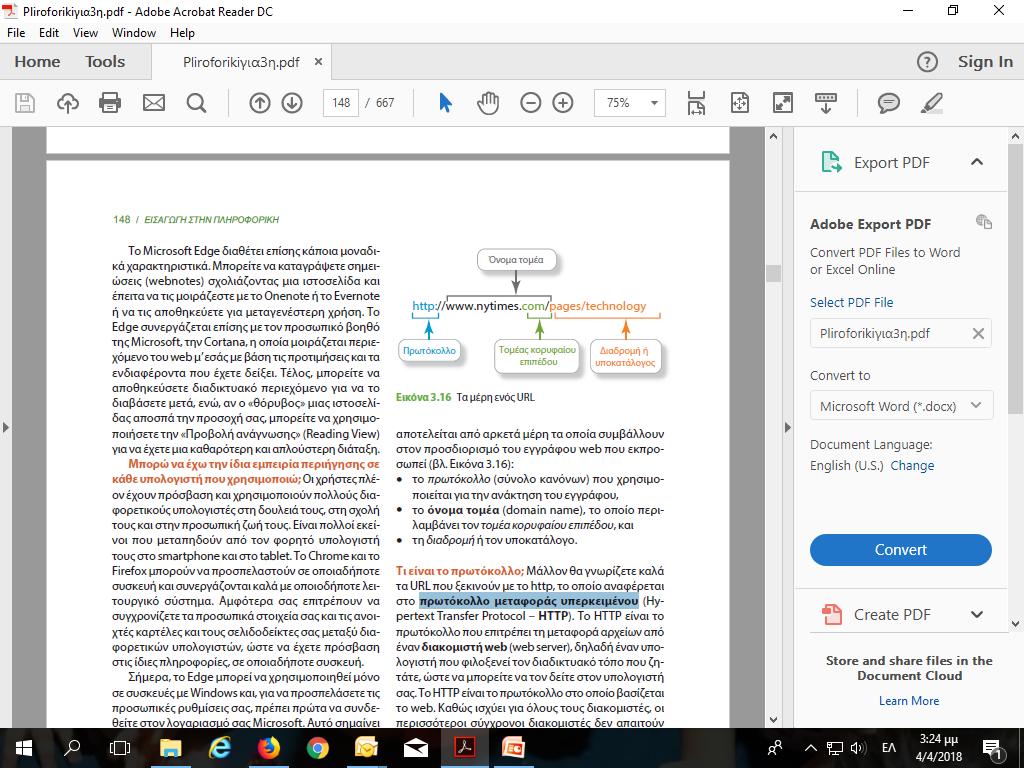Change the document language link
Screen dimensions: 1024x768
coord(912,466)
